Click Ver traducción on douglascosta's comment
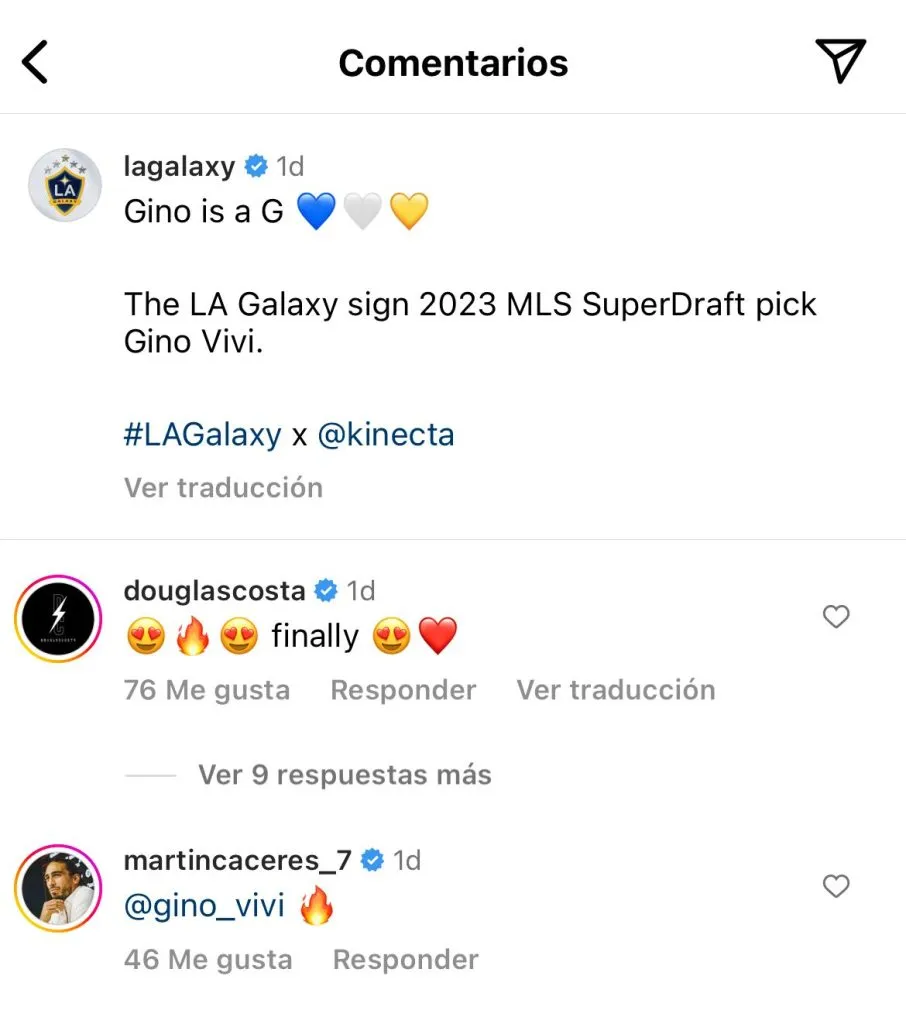The height and width of the screenshot is (1024, 906). point(615,690)
